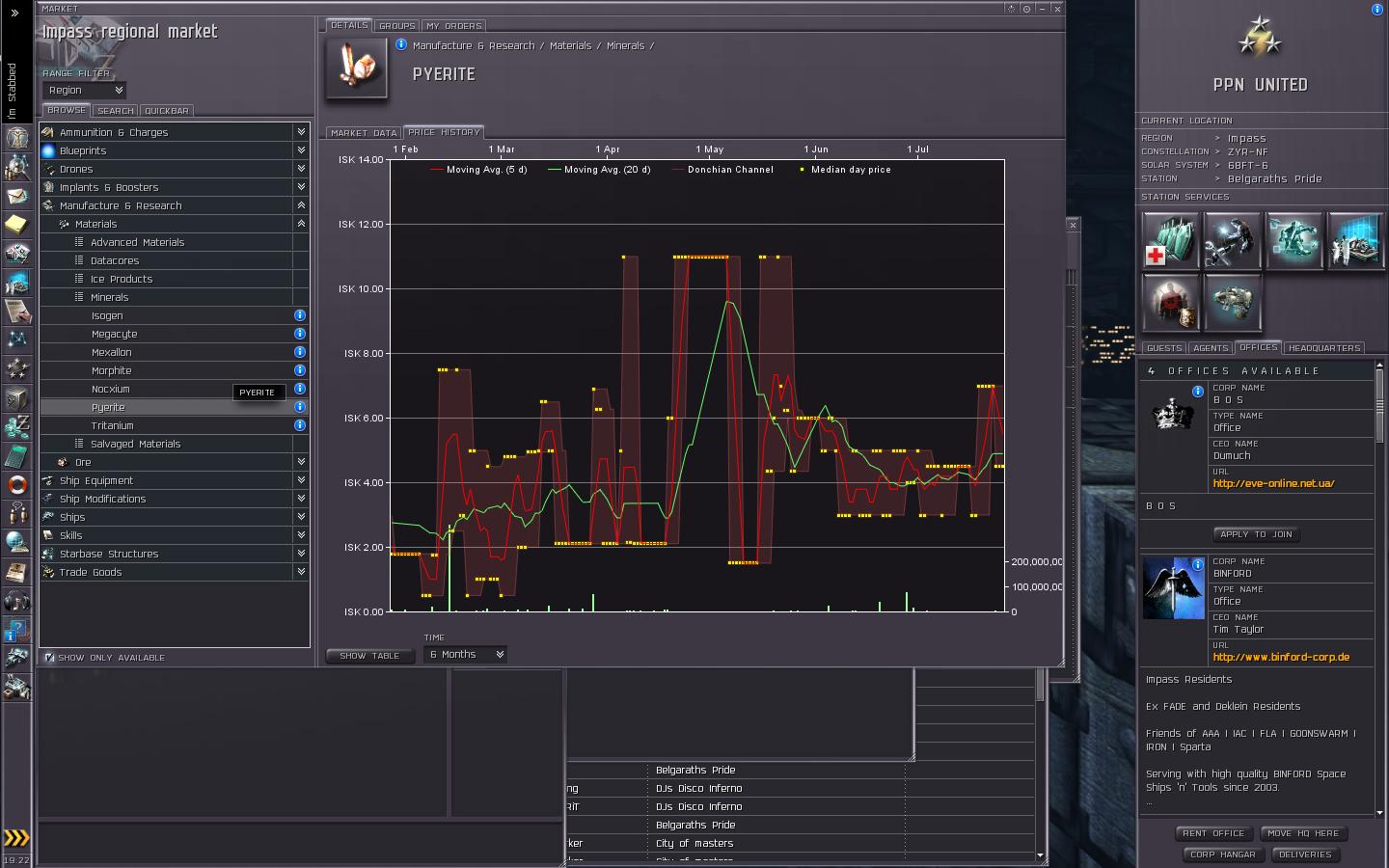Switch to the Market Data tab

(x=364, y=133)
